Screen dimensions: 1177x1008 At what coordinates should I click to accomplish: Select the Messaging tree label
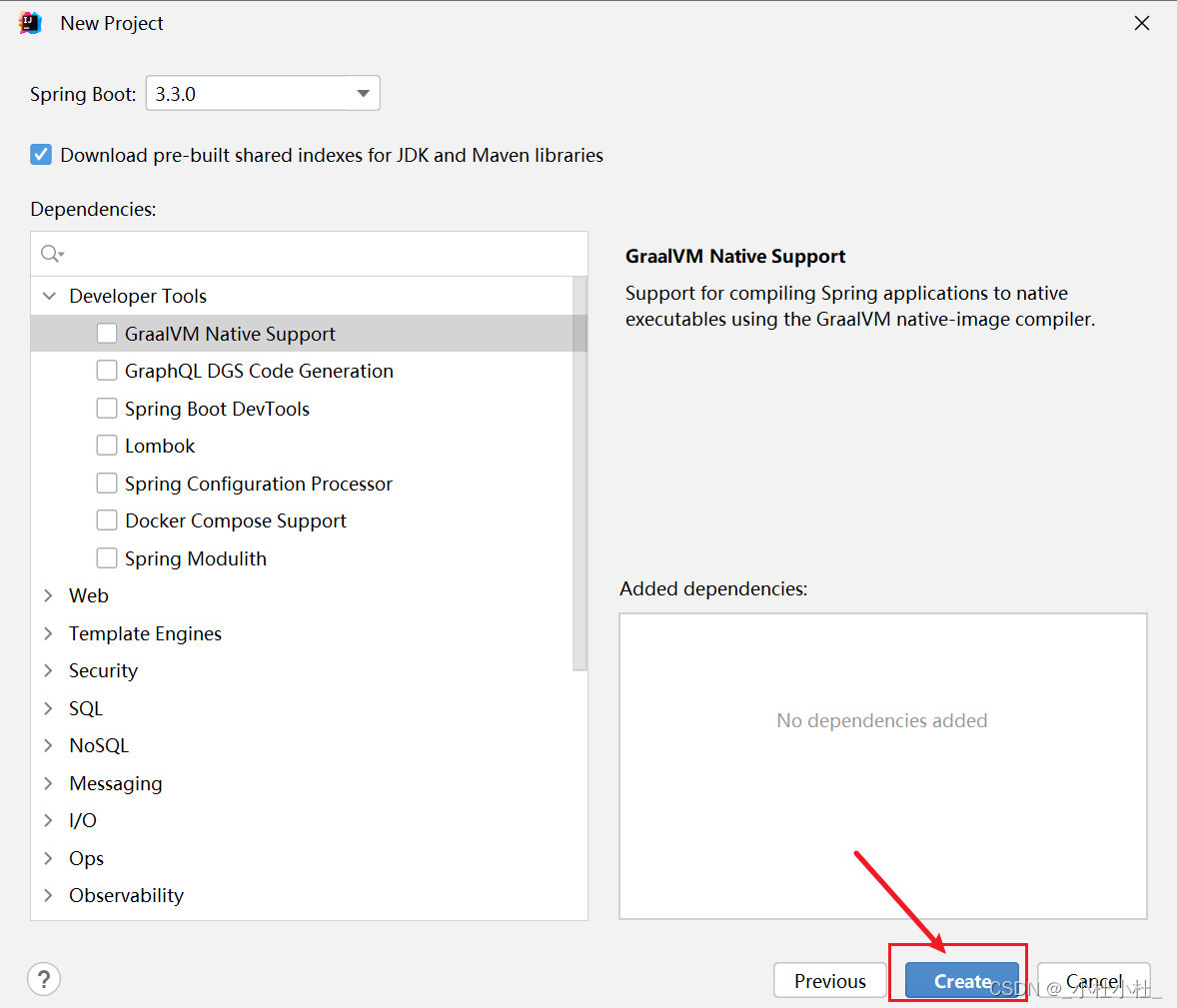point(116,783)
